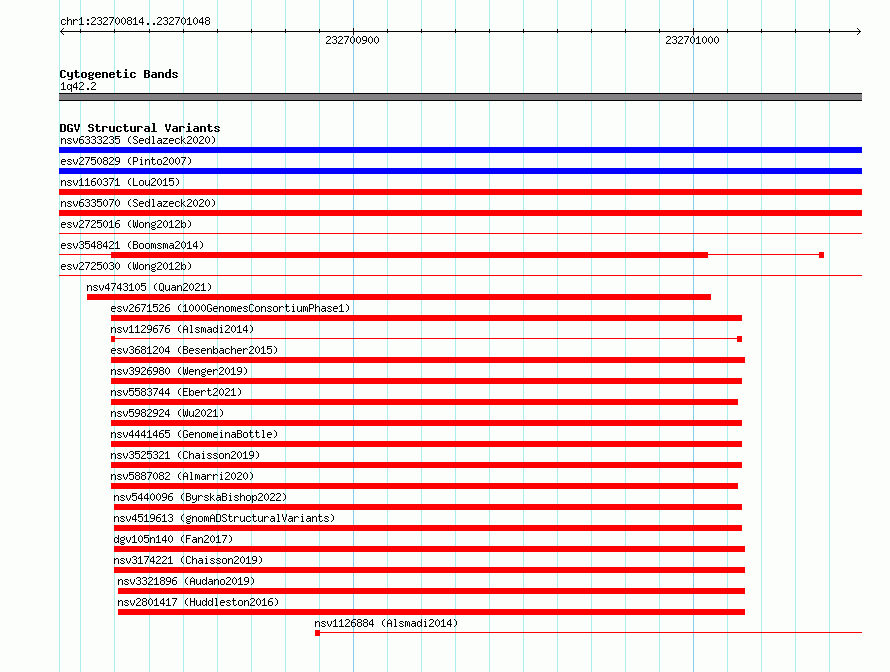Open the nsv5440096 (ByrskaBishop2022) label

coord(200,497)
